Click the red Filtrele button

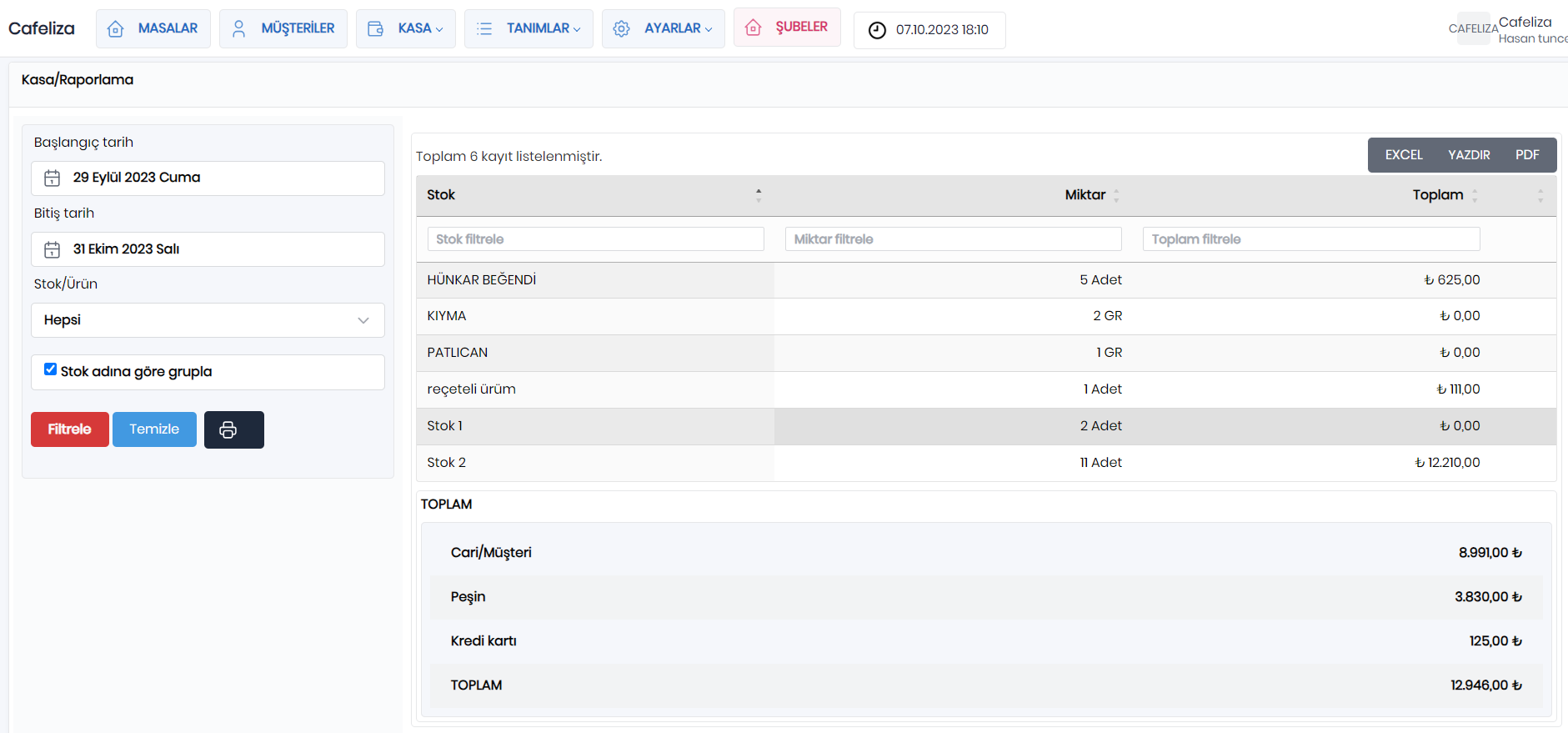point(70,429)
